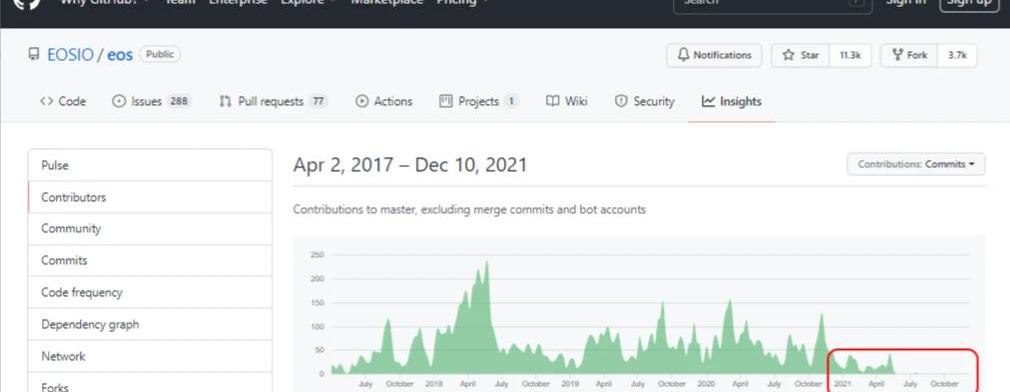
Task: Star the eos repository
Action: click(801, 55)
